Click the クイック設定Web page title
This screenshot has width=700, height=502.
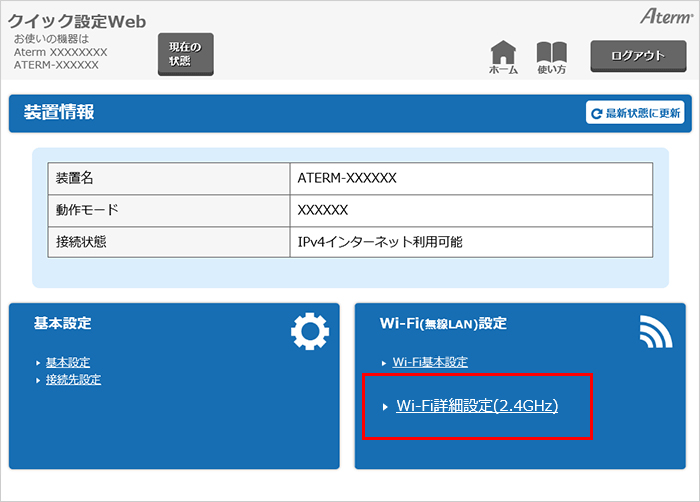pos(78,20)
